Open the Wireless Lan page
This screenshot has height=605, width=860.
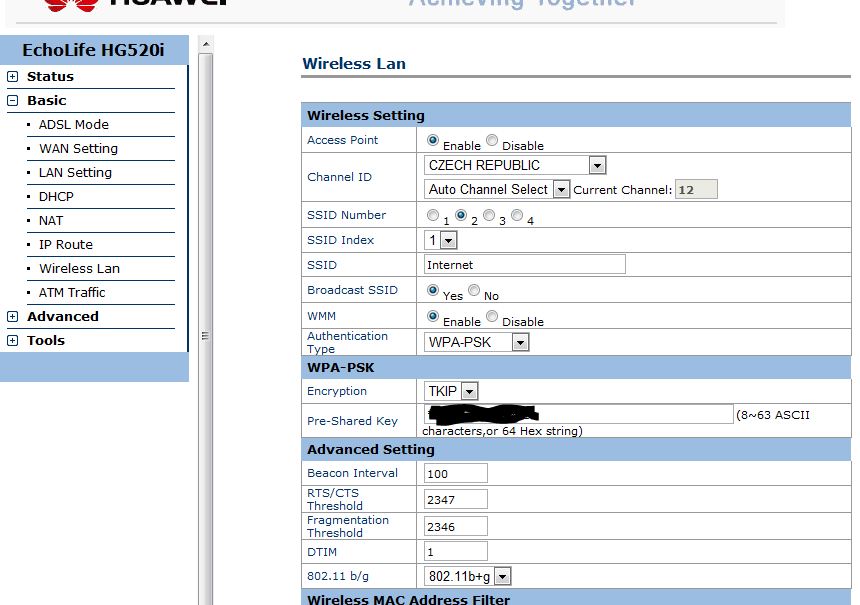[80, 269]
